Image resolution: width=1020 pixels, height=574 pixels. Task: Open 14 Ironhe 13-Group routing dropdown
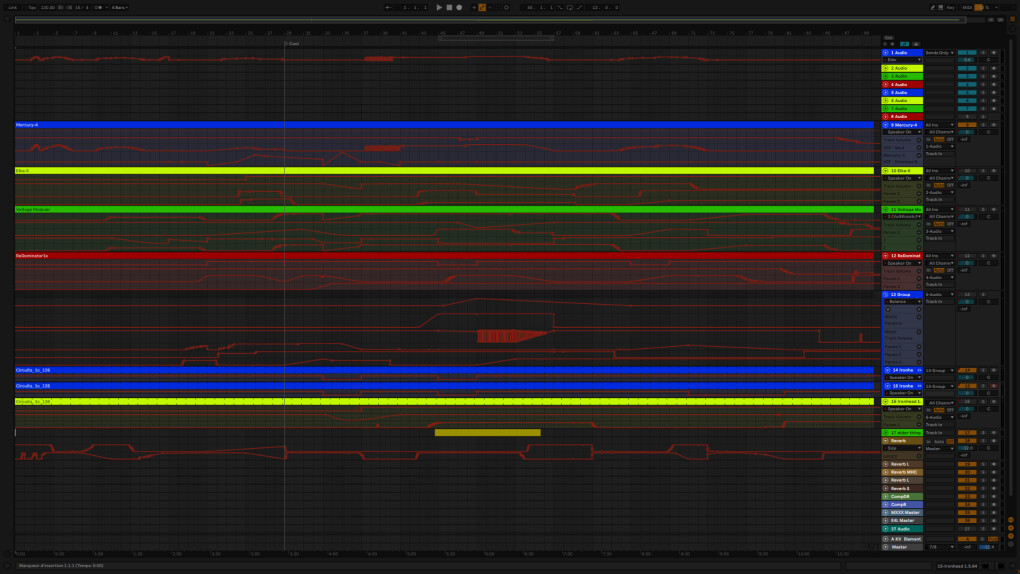(x=939, y=370)
